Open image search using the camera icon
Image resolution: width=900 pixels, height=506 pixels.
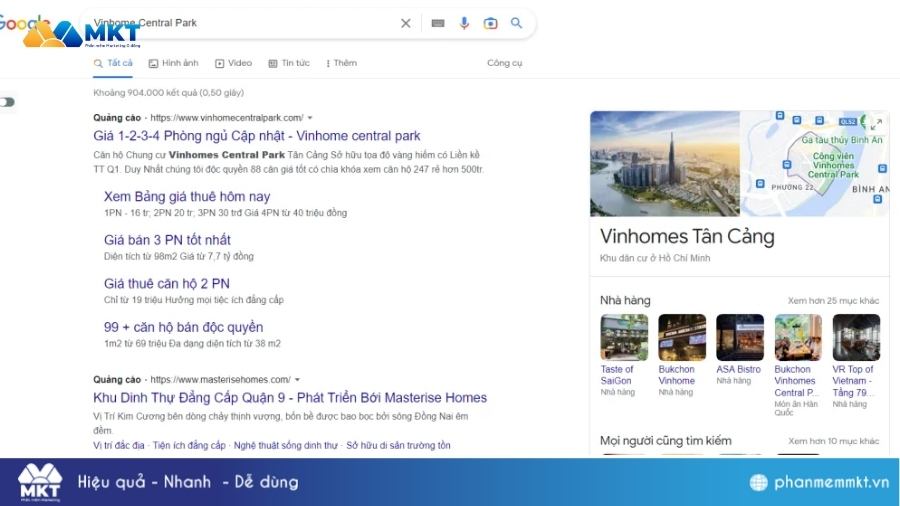pos(490,23)
